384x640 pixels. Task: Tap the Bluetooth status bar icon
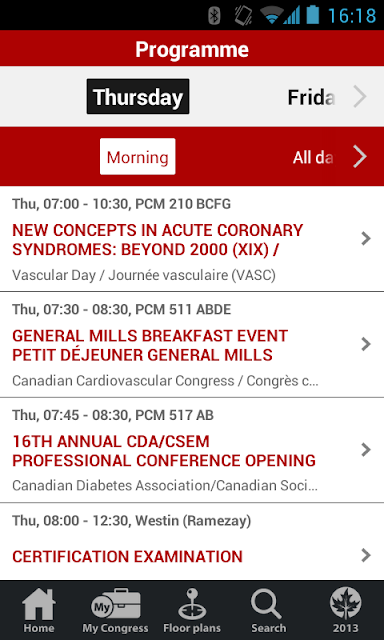point(214,16)
